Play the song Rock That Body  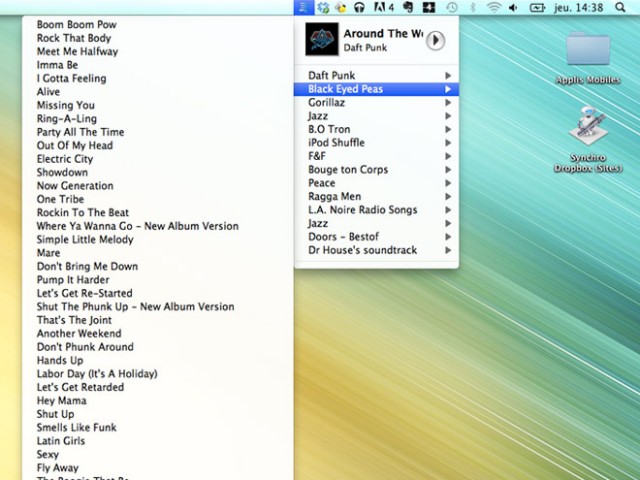[158, 38]
